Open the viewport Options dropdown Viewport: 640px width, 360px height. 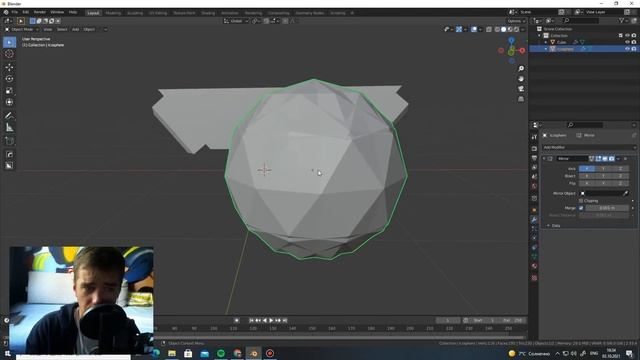[516, 21]
